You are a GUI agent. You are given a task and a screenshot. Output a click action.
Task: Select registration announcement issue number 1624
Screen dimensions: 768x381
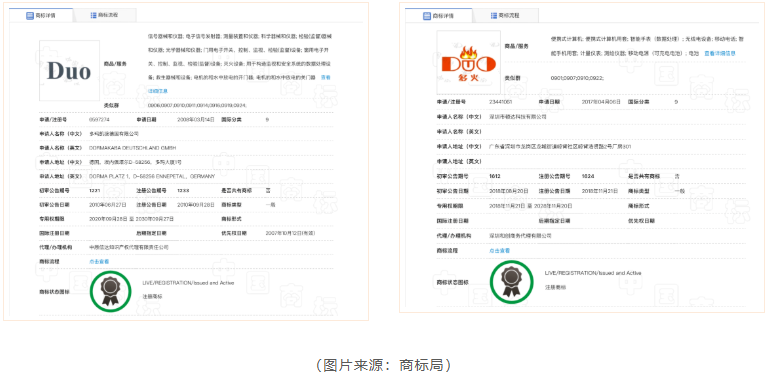[x=587, y=176]
